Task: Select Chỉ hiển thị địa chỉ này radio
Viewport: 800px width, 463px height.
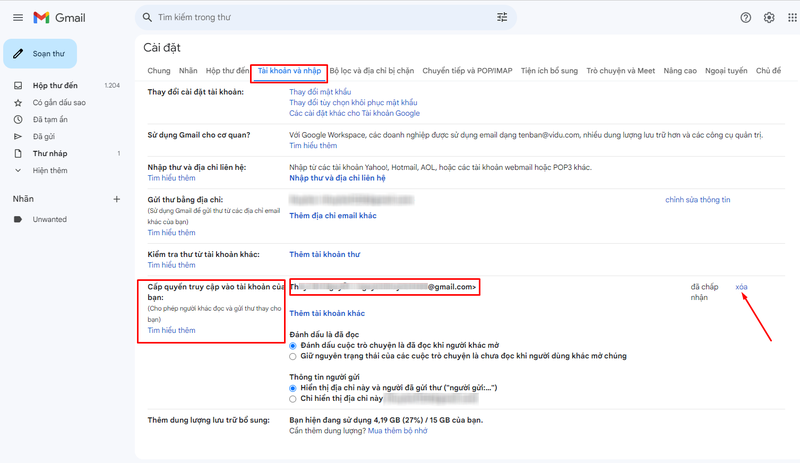Action: point(293,399)
